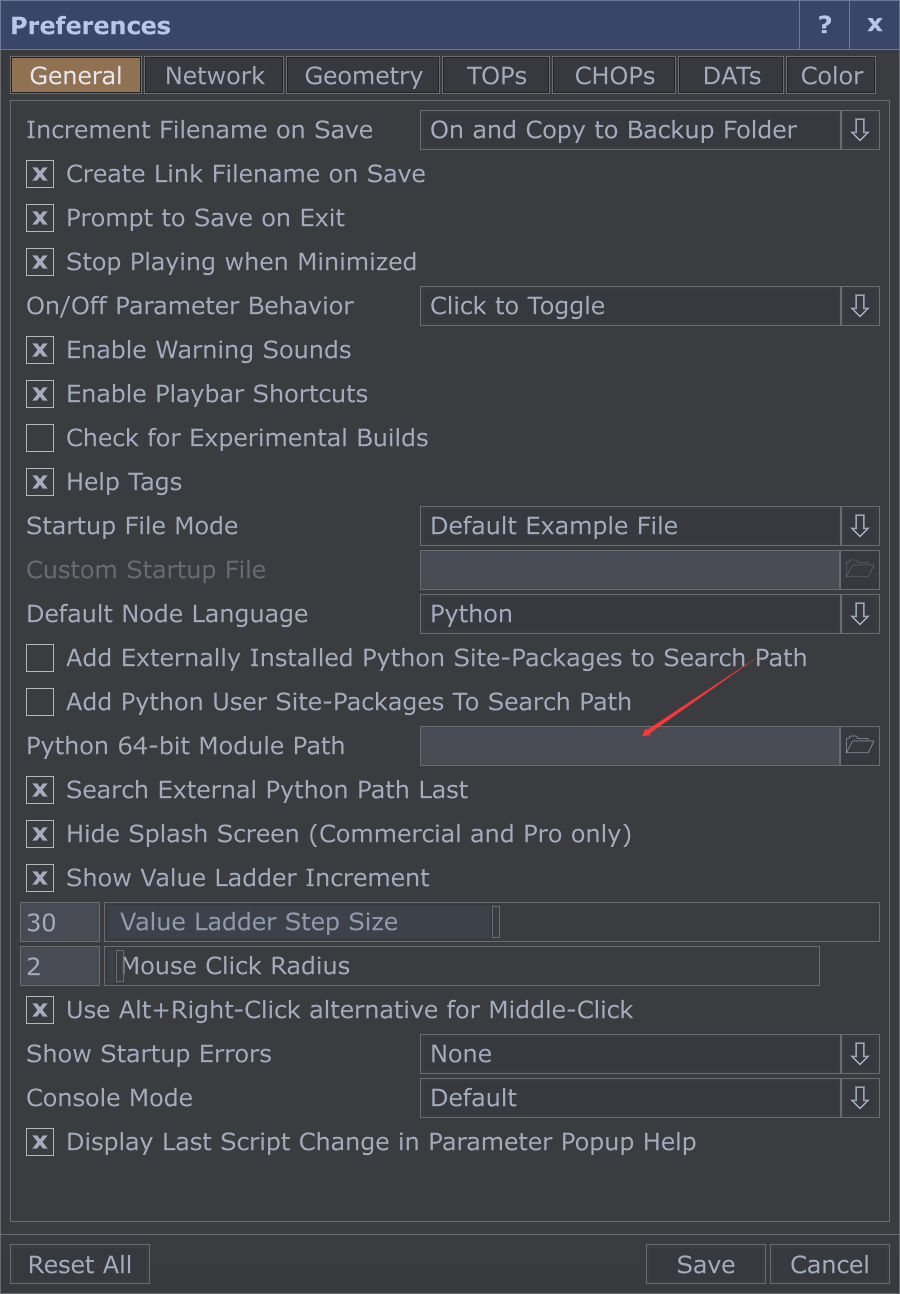Screen dimensions: 900x1294
Task: Uncheck Stop Playing when Minimized
Action: [40, 262]
